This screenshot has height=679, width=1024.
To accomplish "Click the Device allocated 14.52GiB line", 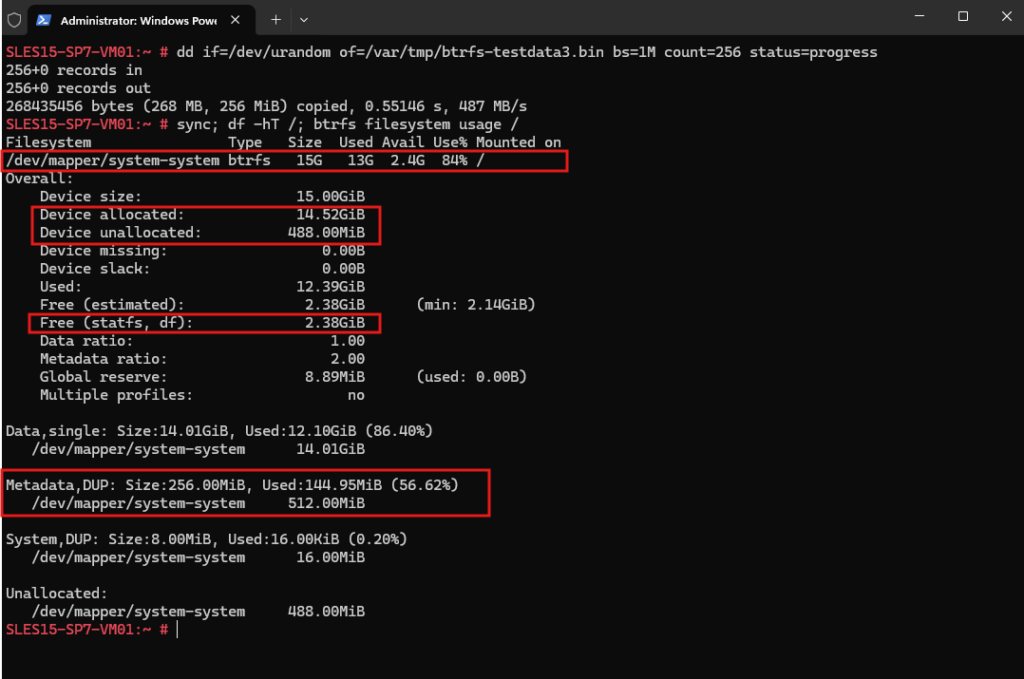I will click(x=202, y=215).
